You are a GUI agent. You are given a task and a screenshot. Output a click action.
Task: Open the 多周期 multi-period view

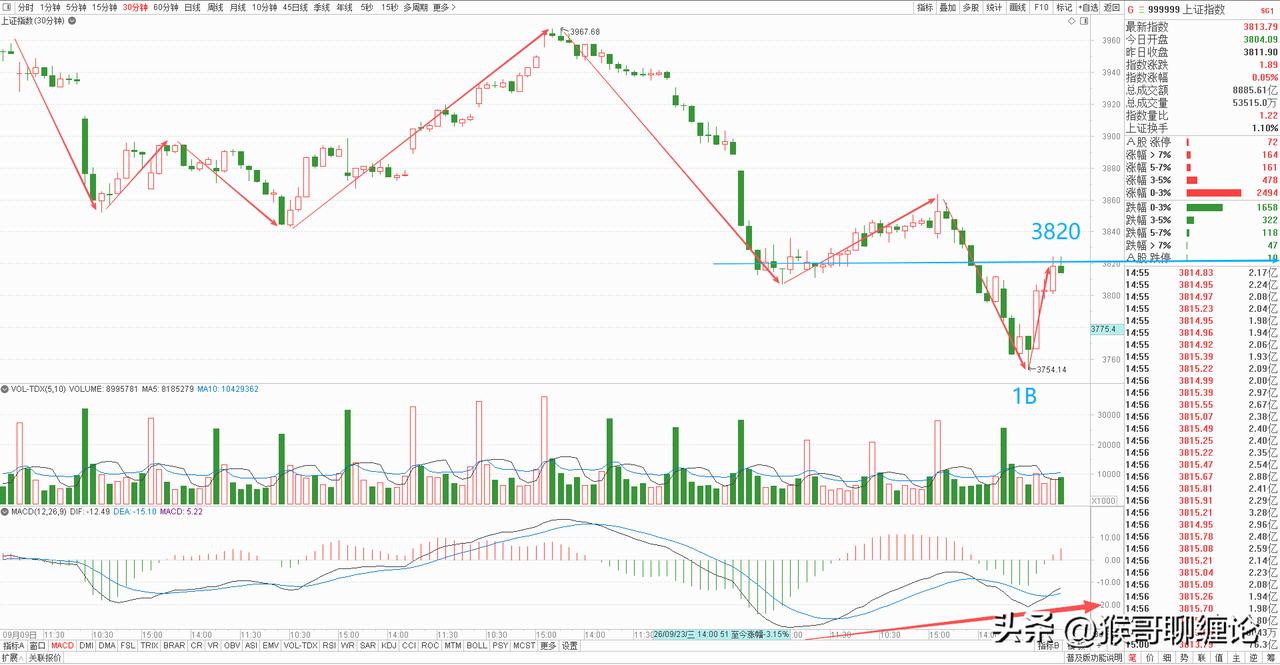tap(415, 7)
